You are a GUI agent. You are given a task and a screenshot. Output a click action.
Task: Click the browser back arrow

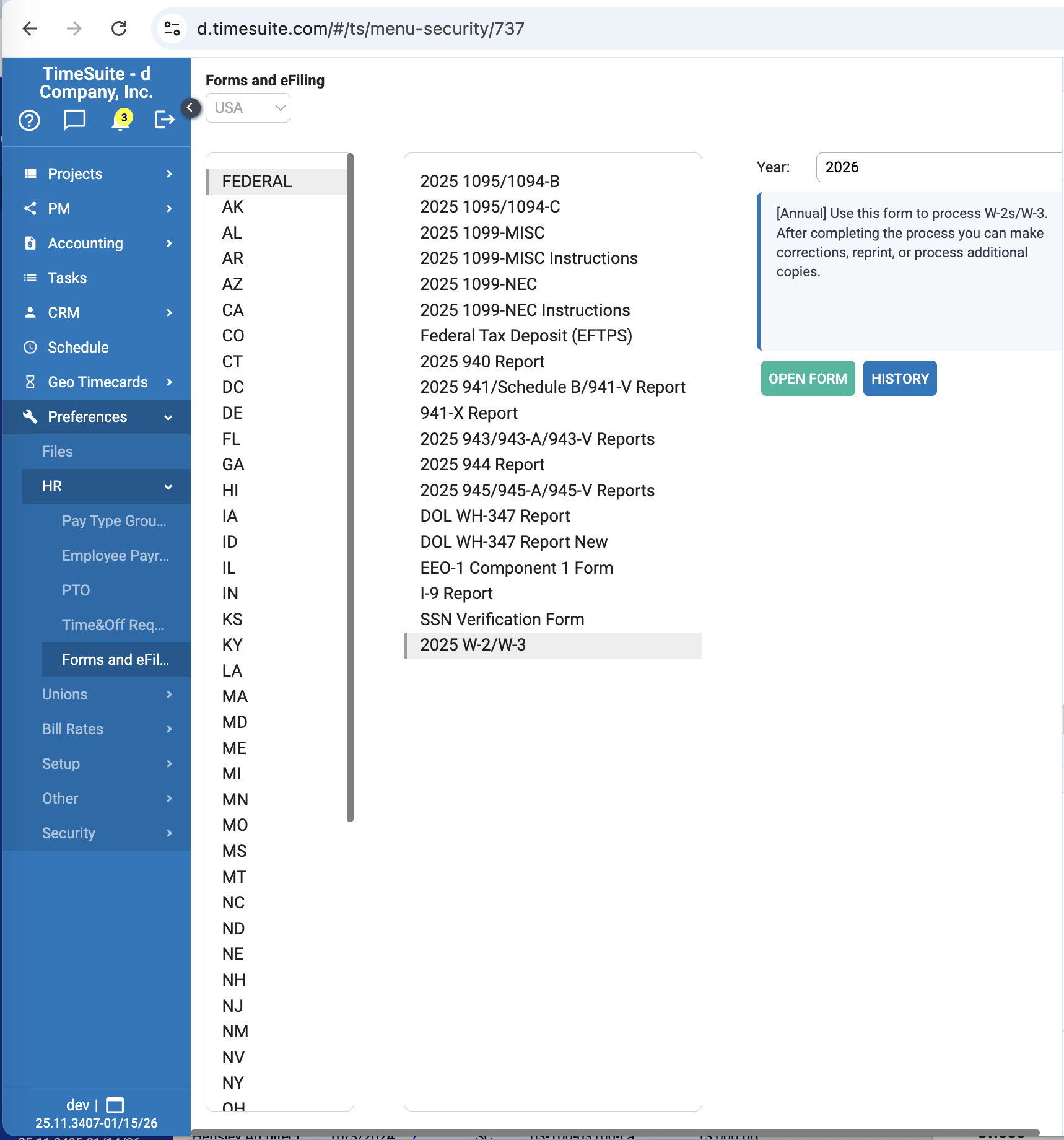pyautogui.click(x=30, y=28)
